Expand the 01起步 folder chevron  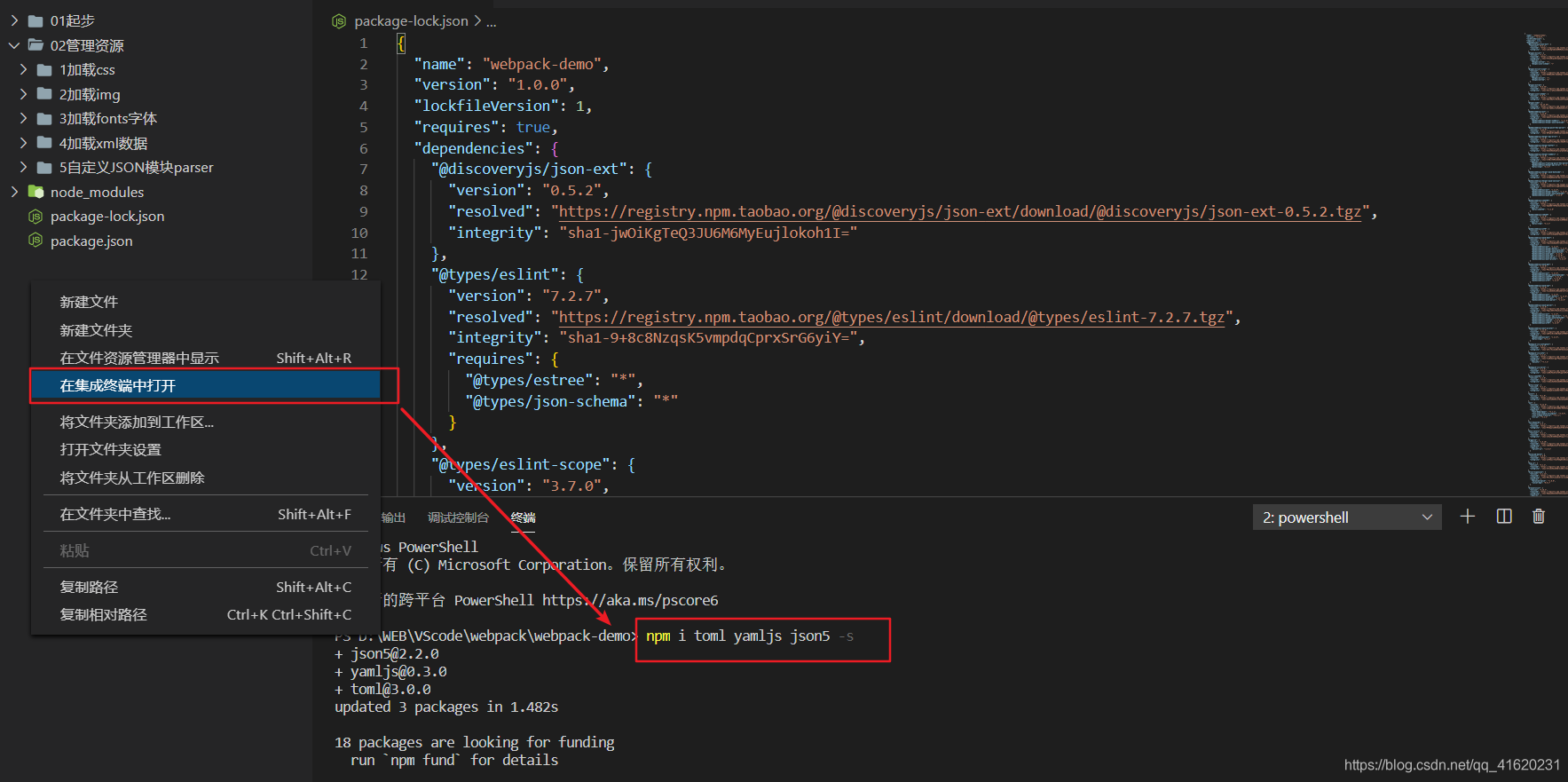[x=14, y=20]
